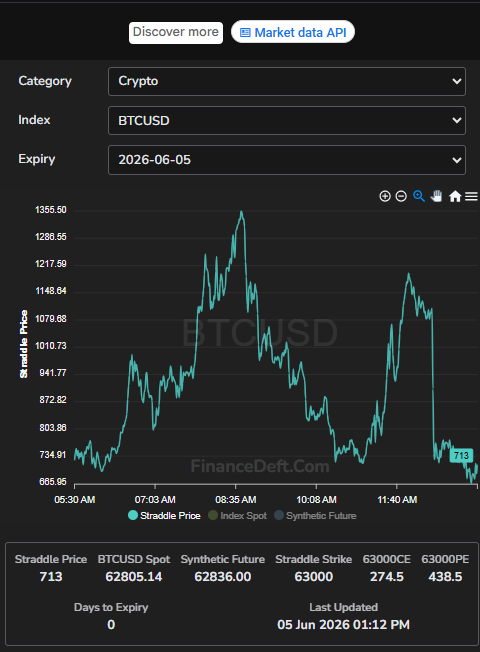
Task: Click the 665.95 y-axis label
Action: [53, 482]
